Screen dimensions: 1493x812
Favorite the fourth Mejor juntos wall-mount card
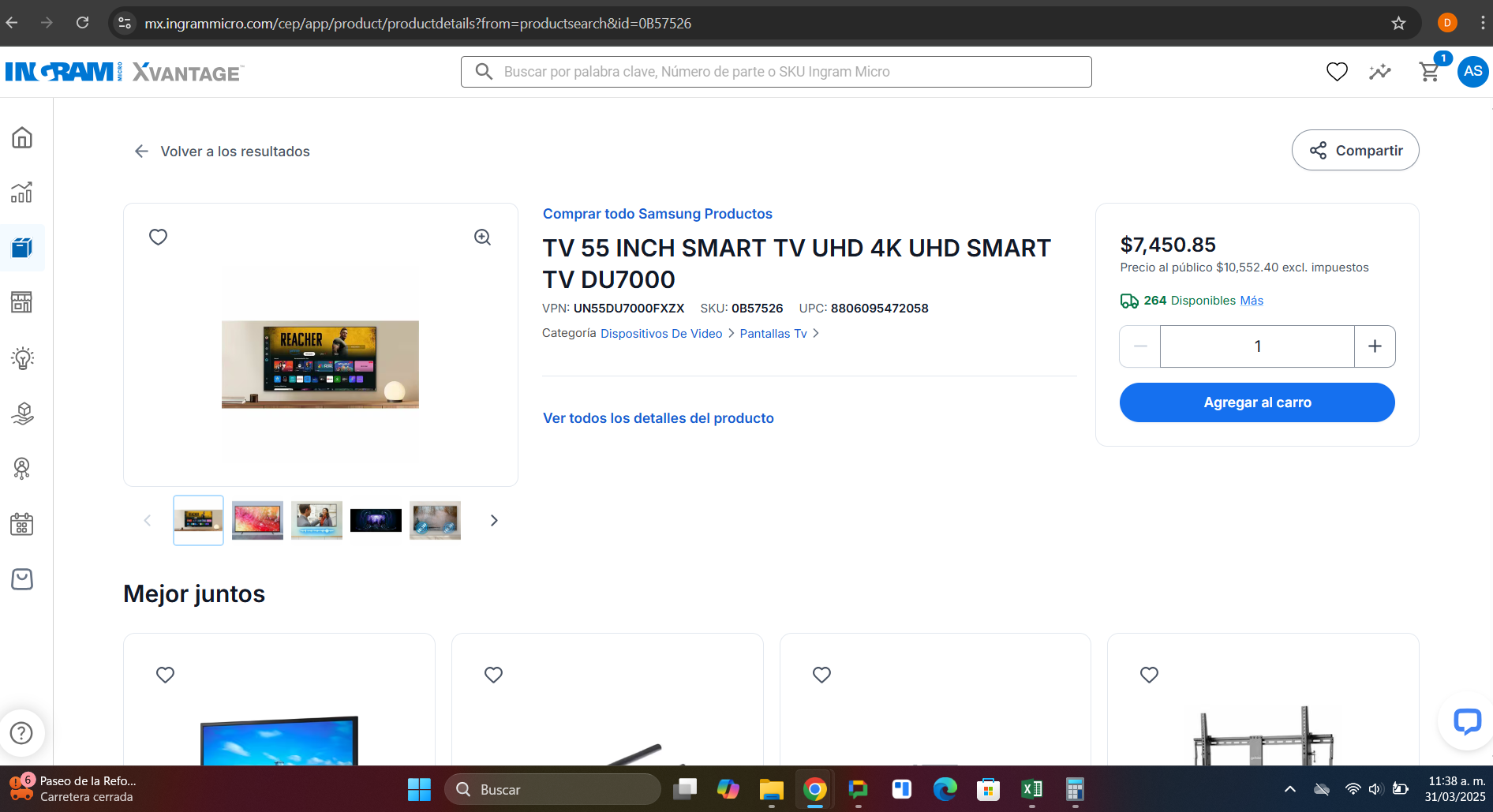(x=1149, y=675)
